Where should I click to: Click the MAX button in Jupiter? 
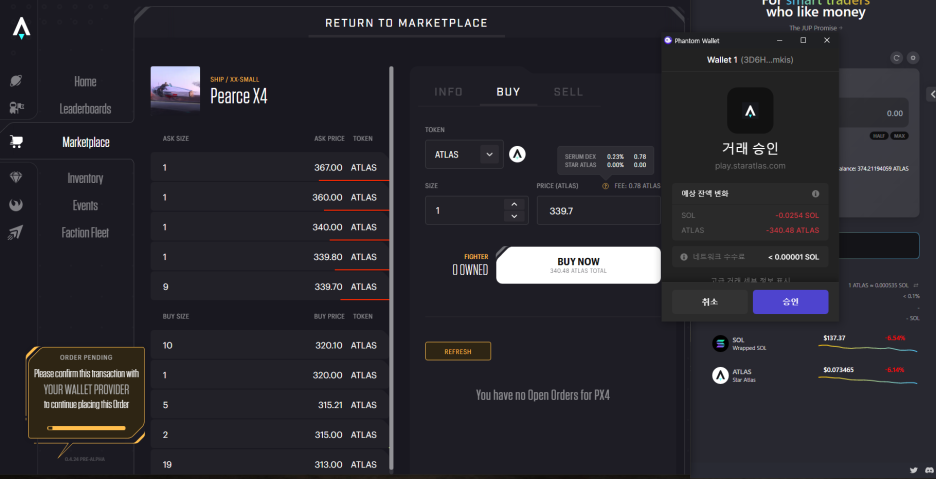(900, 136)
